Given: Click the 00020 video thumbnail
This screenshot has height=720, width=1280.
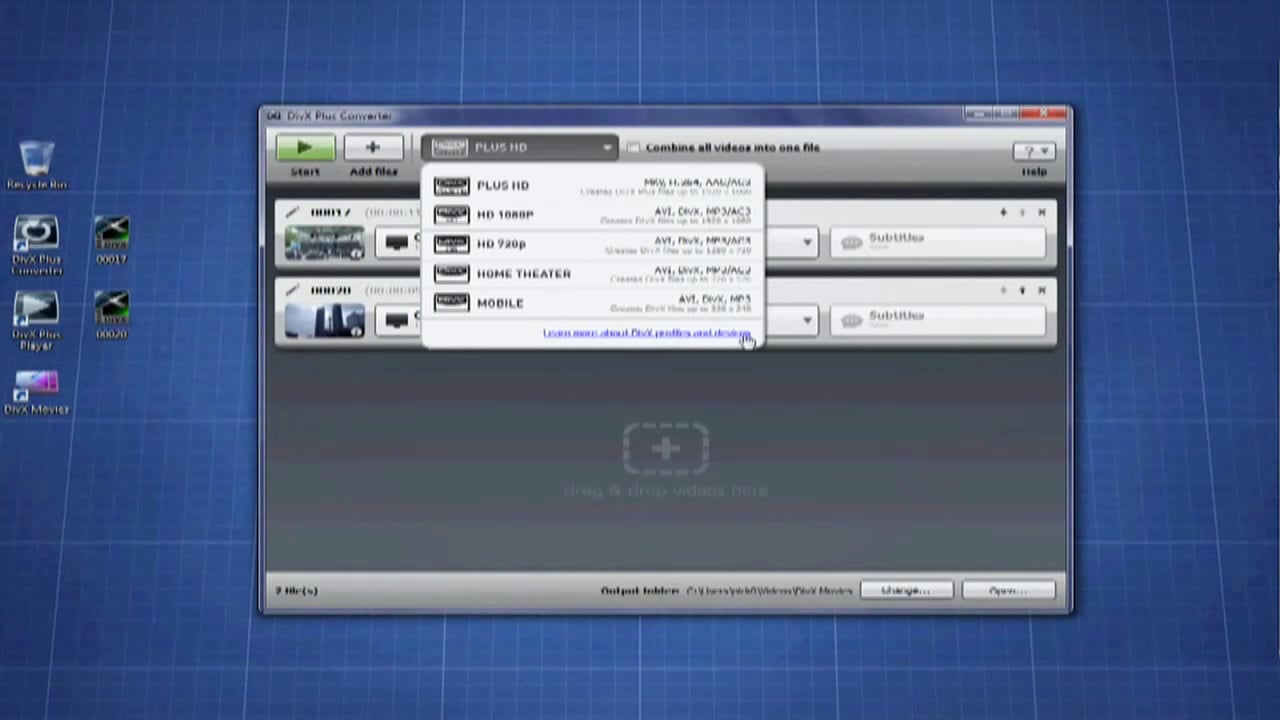Looking at the screenshot, I should 325,321.
